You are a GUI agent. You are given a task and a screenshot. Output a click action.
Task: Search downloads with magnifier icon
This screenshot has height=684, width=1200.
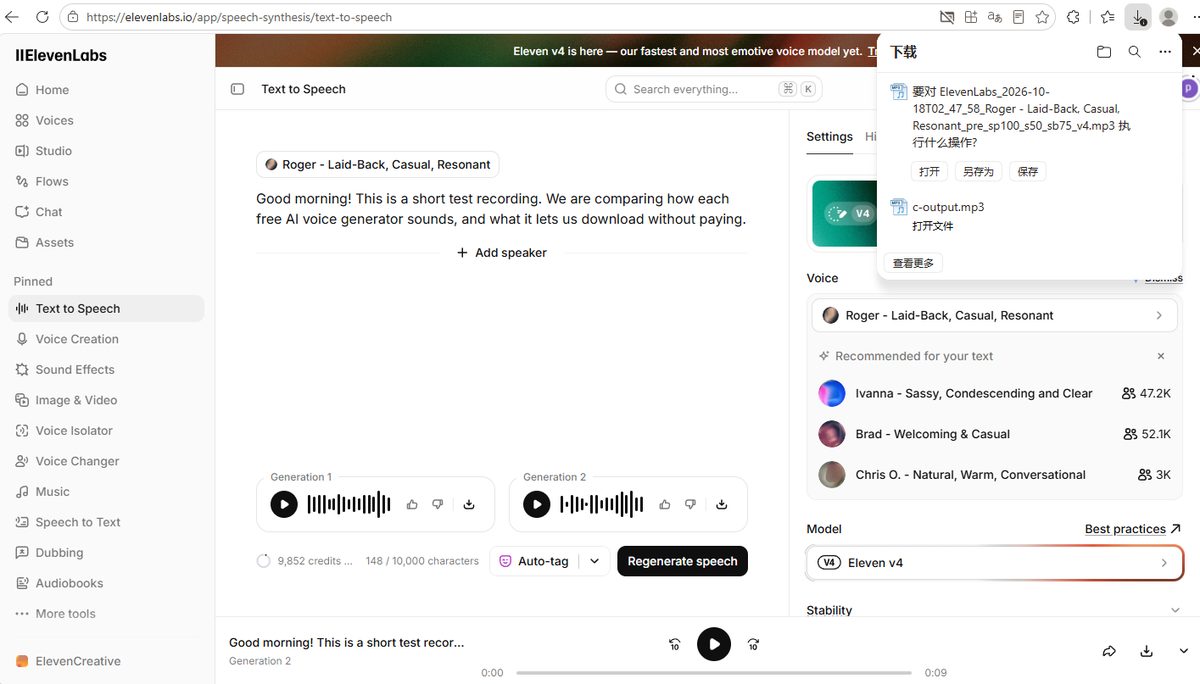(1134, 52)
